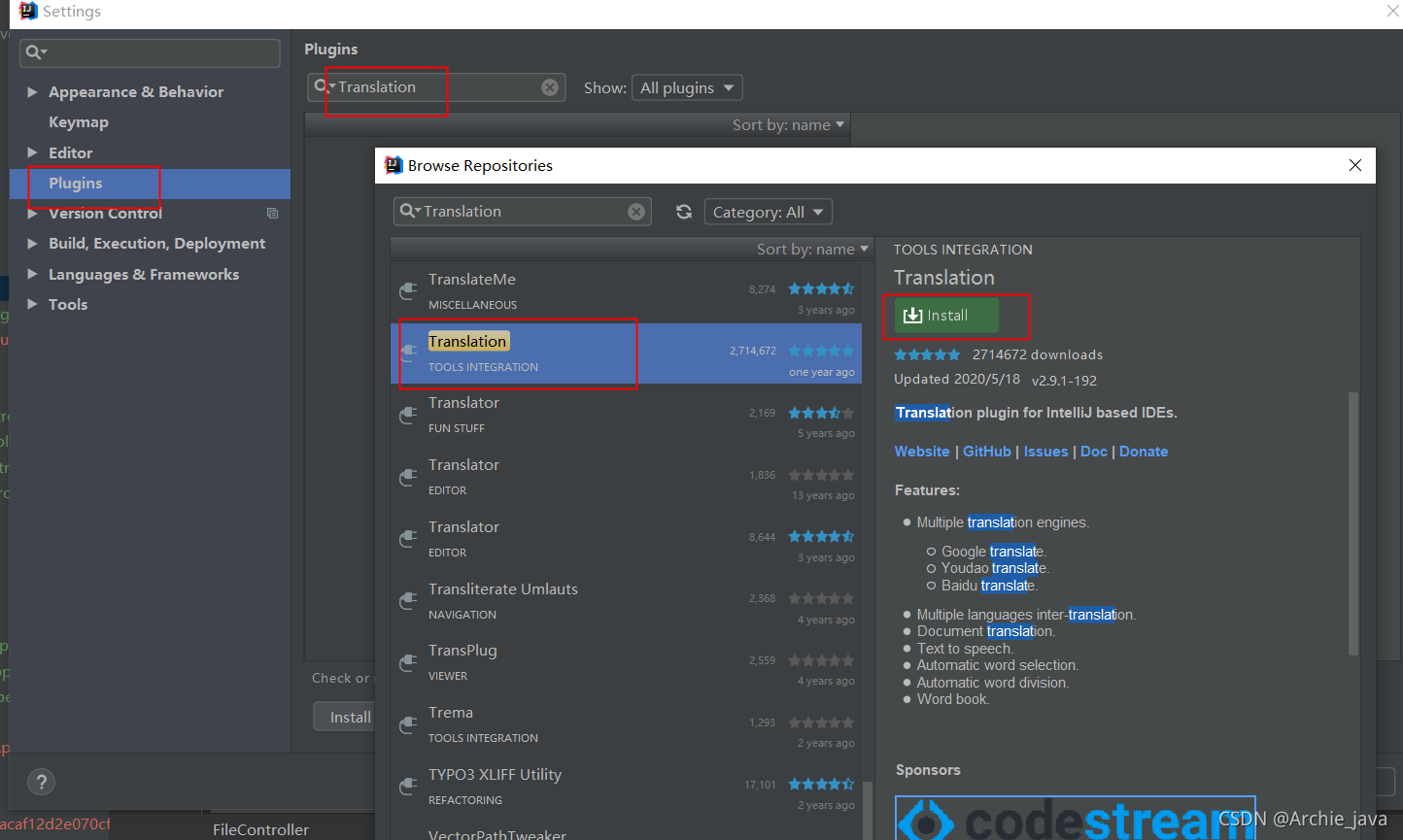The height and width of the screenshot is (840, 1403).
Task: Open the plugin Website link
Action: coord(922,452)
